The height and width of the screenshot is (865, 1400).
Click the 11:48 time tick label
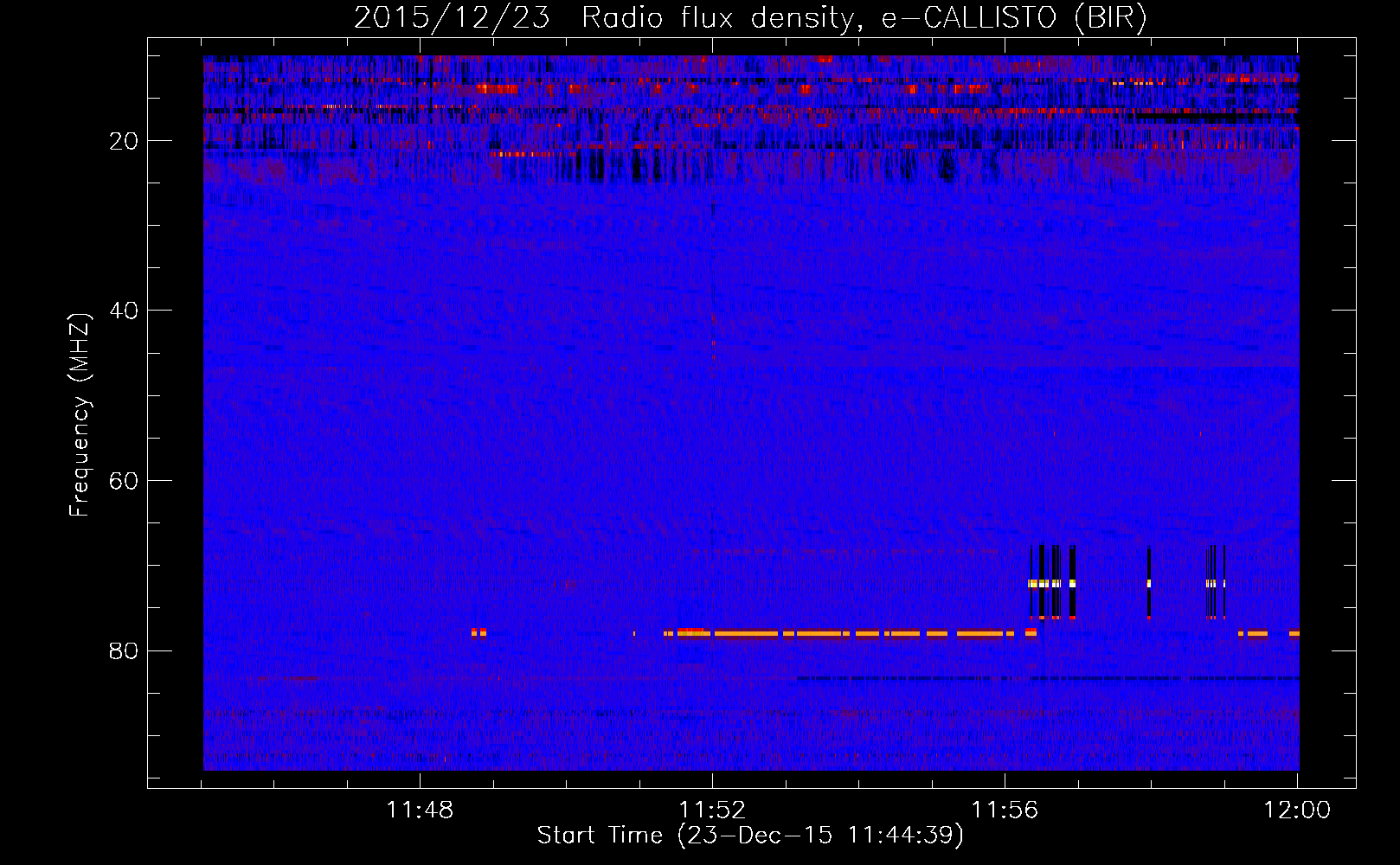coord(420,811)
